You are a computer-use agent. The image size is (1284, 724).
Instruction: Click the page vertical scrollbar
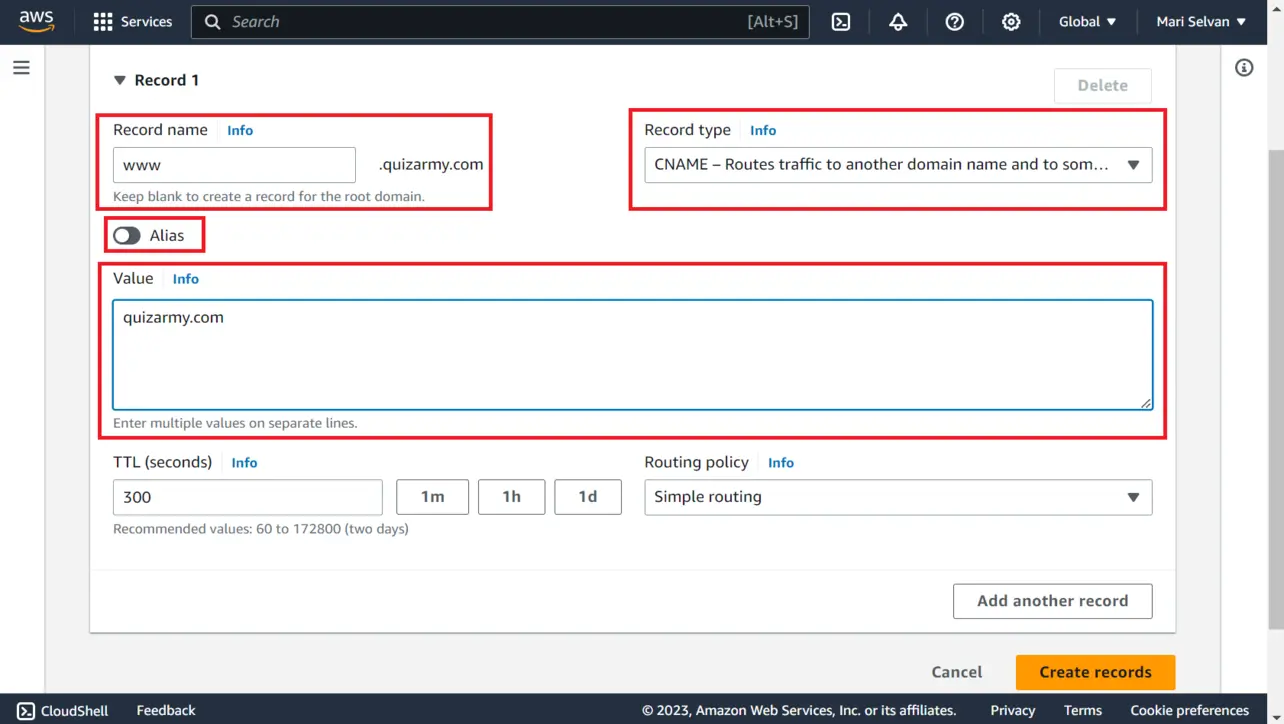pyautogui.click(x=1276, y=390)
